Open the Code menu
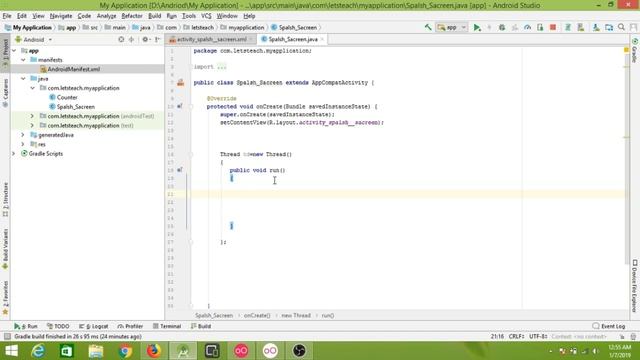The height and width of the screenshot is (360, 640). pyautogui.click(x=84, y=16)
